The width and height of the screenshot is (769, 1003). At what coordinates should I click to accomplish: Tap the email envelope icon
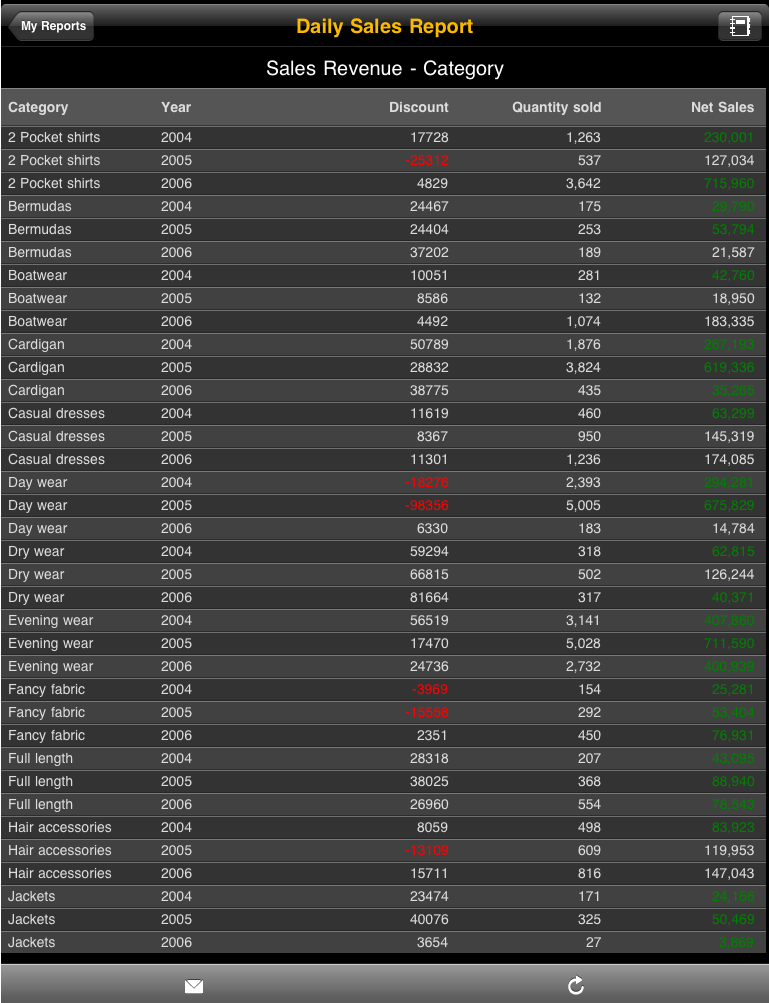194,986
